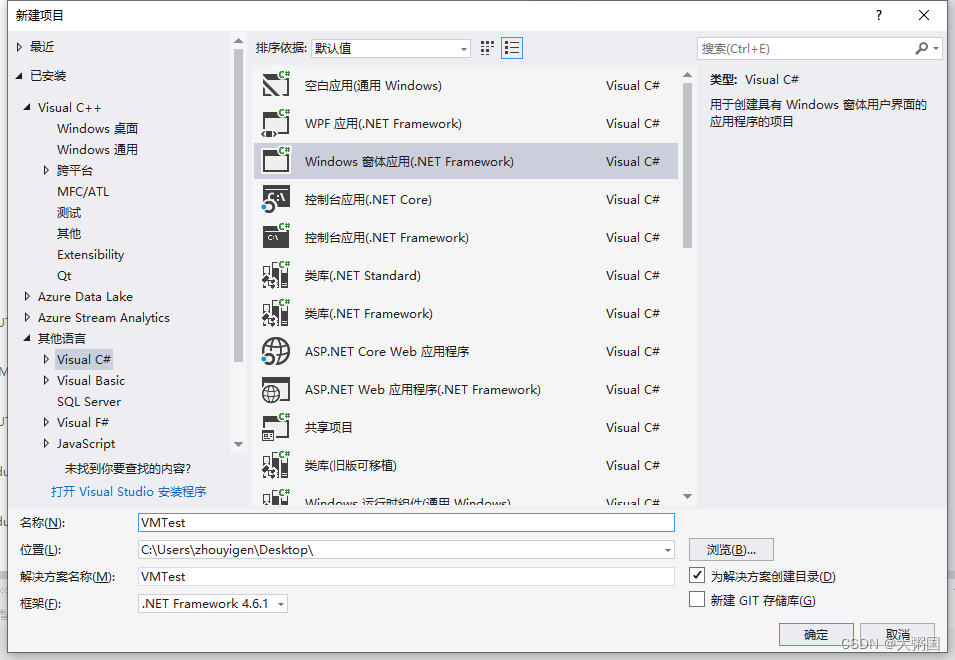
Task: Open 打开 Visual Studio 安装程序 link
Action: [129, 491]
